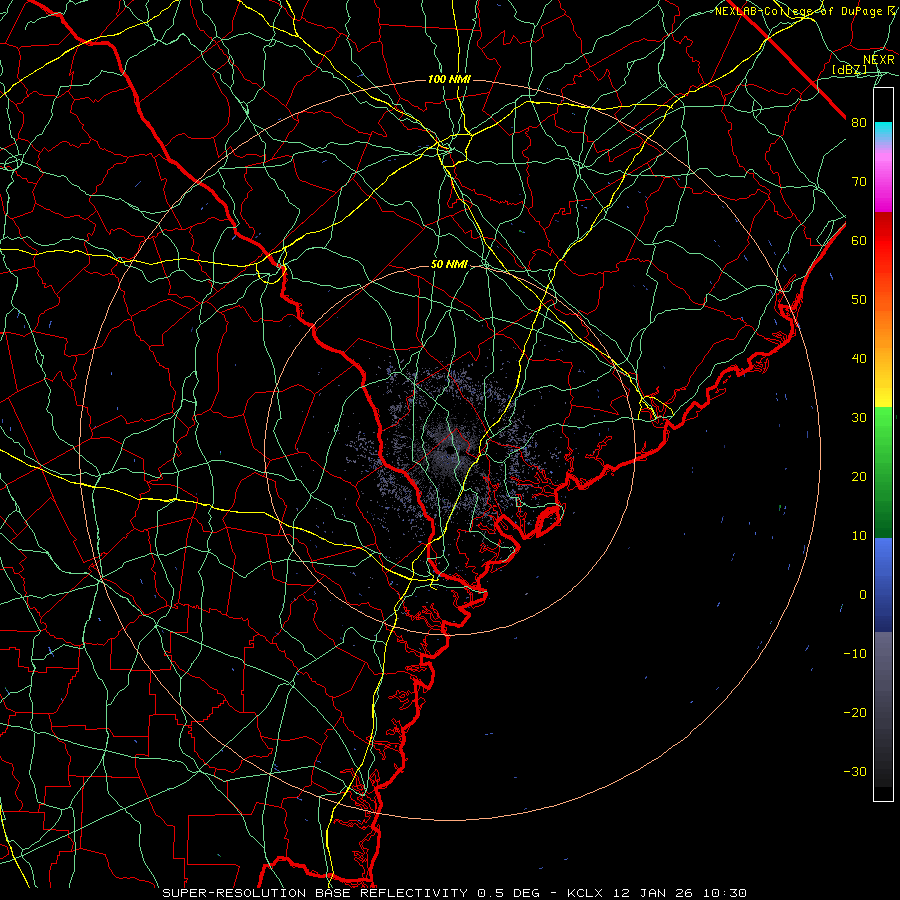Click the positive 10 value on the dBZ scale
This screenshot has width=900, height=900.
tap(859, 536)
